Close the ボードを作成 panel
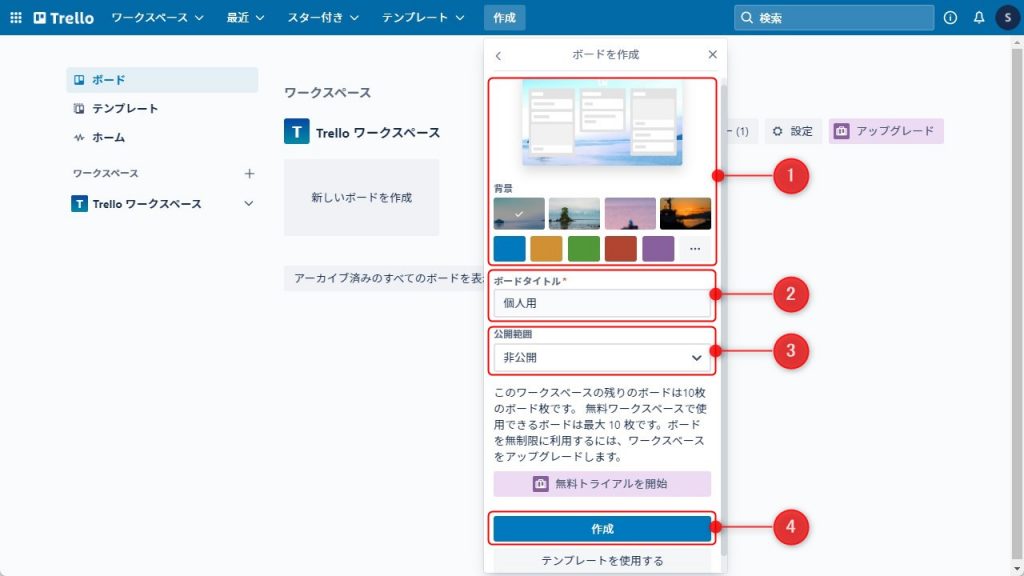The width and height of the screenshot is (1024, 576). coord(712,55)
